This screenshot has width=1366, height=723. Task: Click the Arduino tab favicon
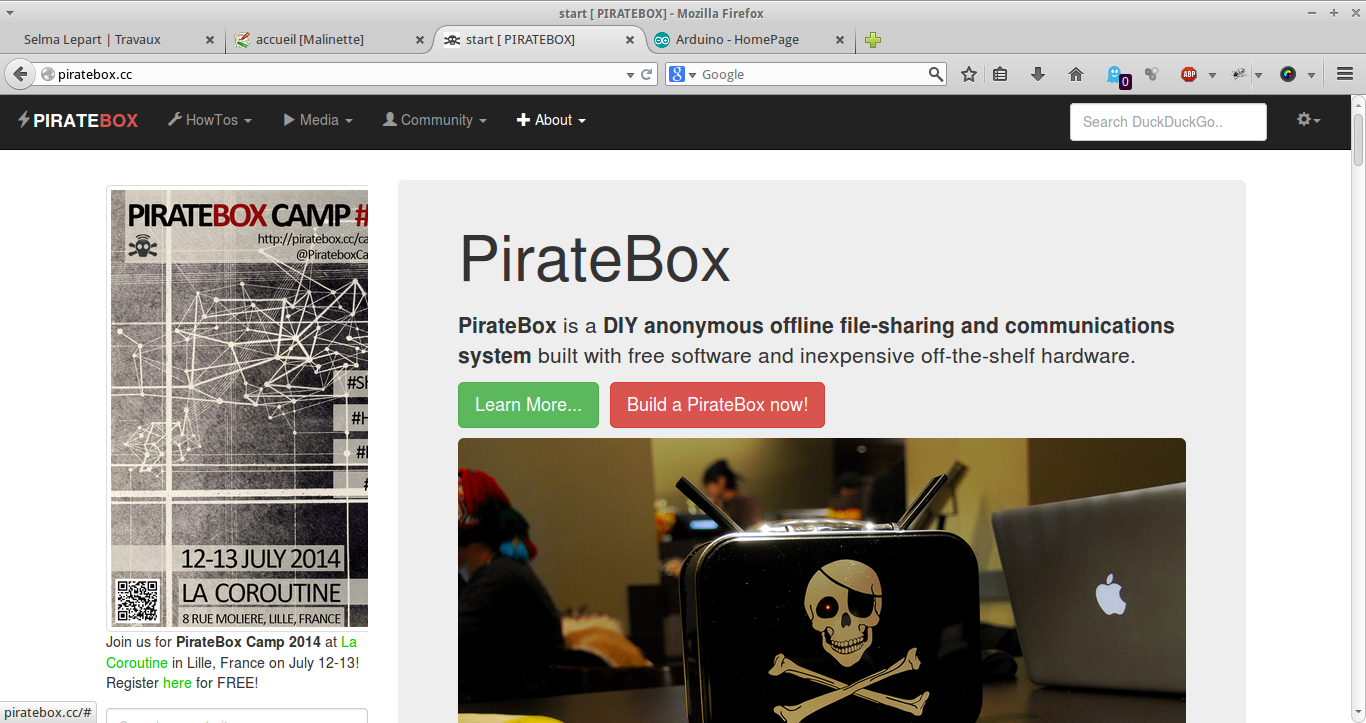(662, 40)
